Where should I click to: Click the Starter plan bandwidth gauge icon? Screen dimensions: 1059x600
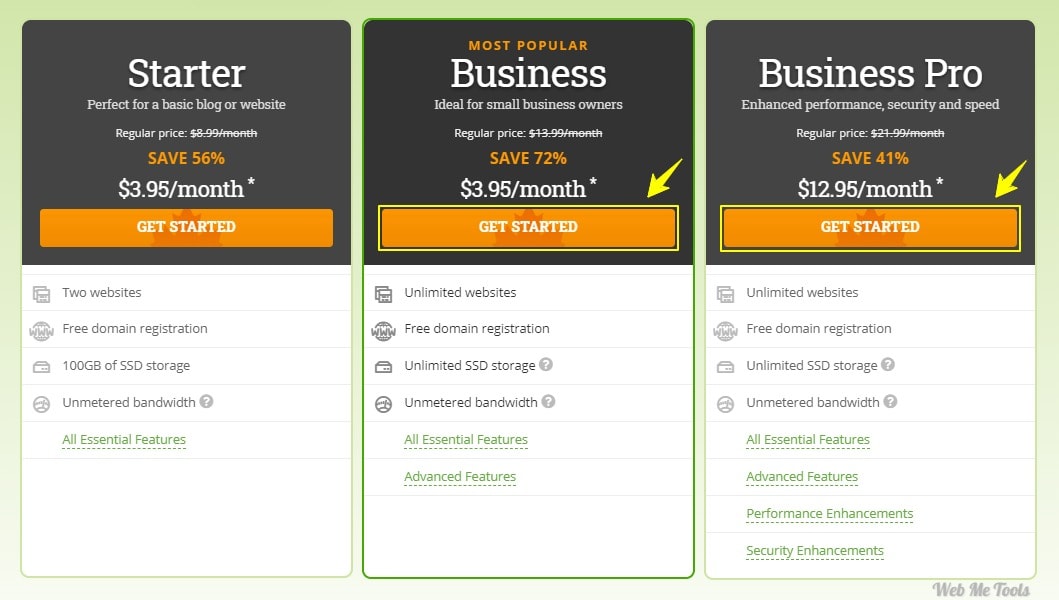41,404
